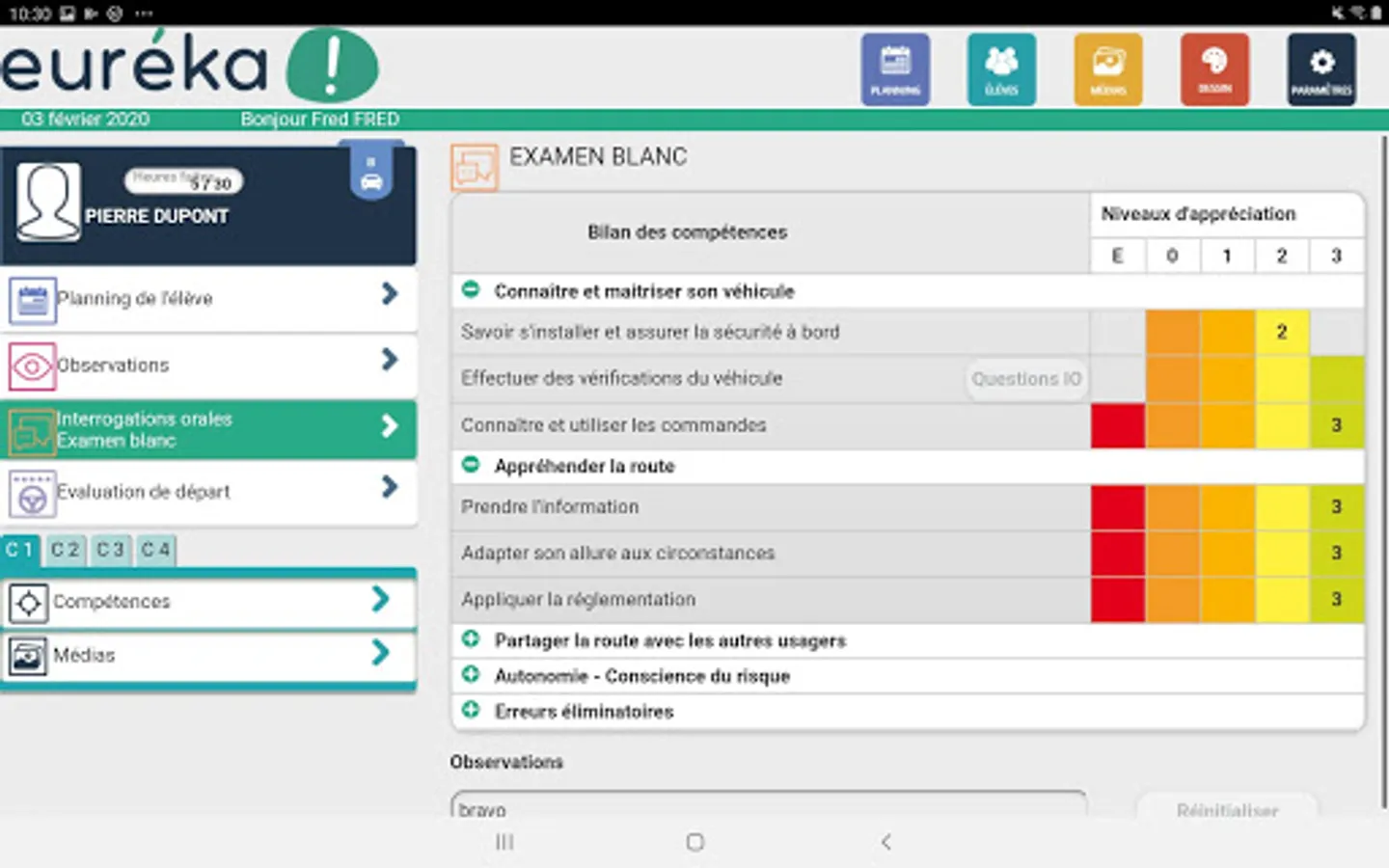Open Médias from the top toolbar
This screenshot has height=868, width=1389.
point(1107,68)
